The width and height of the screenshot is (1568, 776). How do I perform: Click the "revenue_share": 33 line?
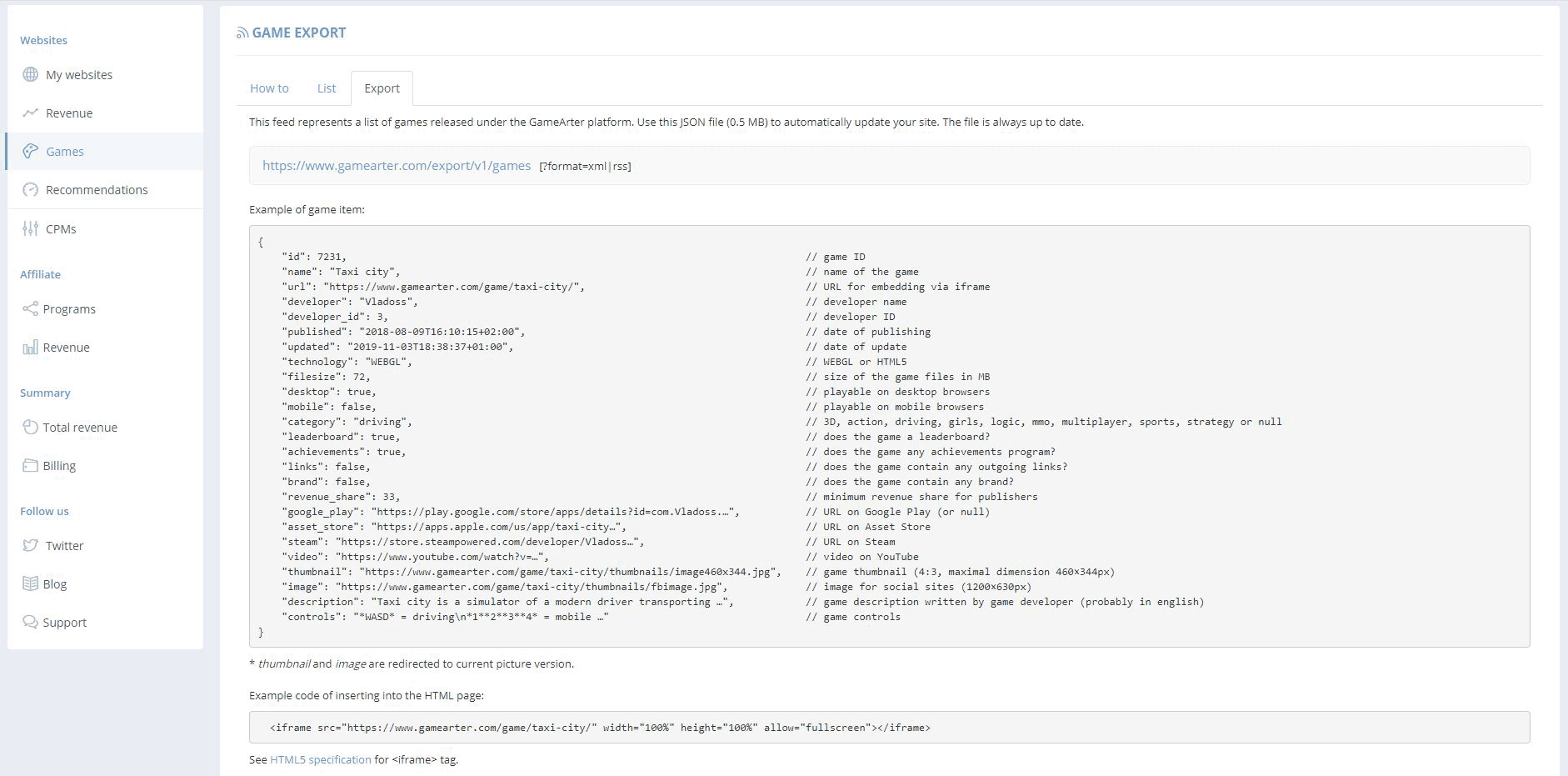tap(341, 497)
